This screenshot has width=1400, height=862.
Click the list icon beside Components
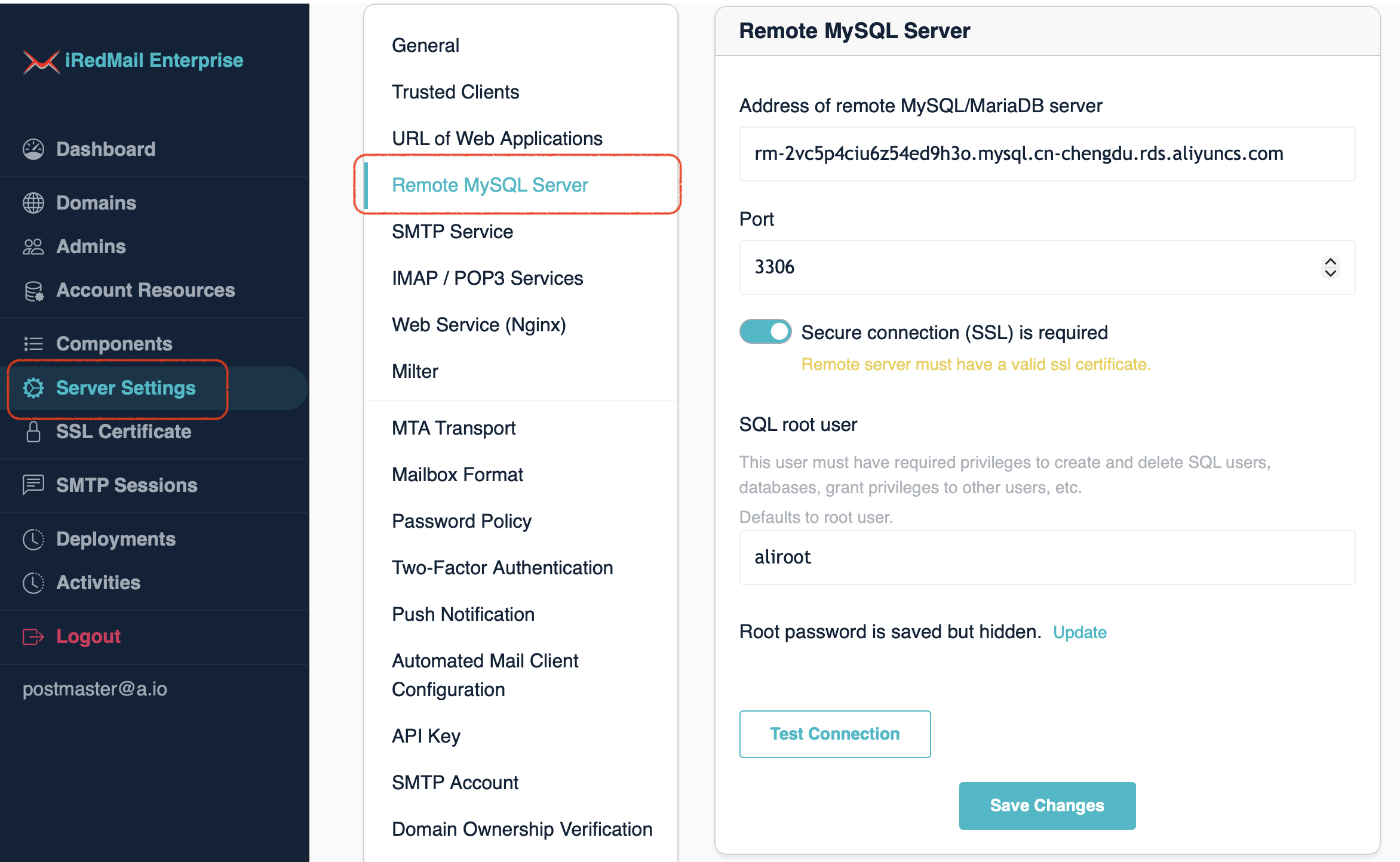[33, 344]
